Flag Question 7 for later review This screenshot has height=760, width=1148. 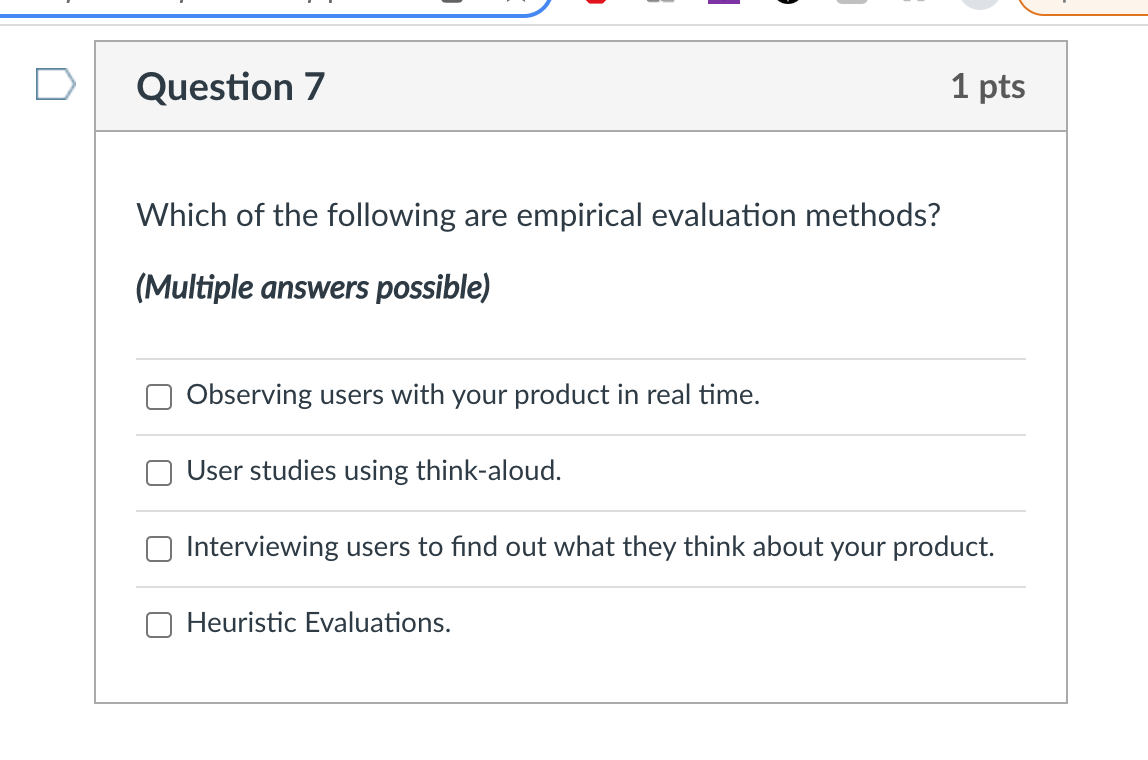coord(55,85)
